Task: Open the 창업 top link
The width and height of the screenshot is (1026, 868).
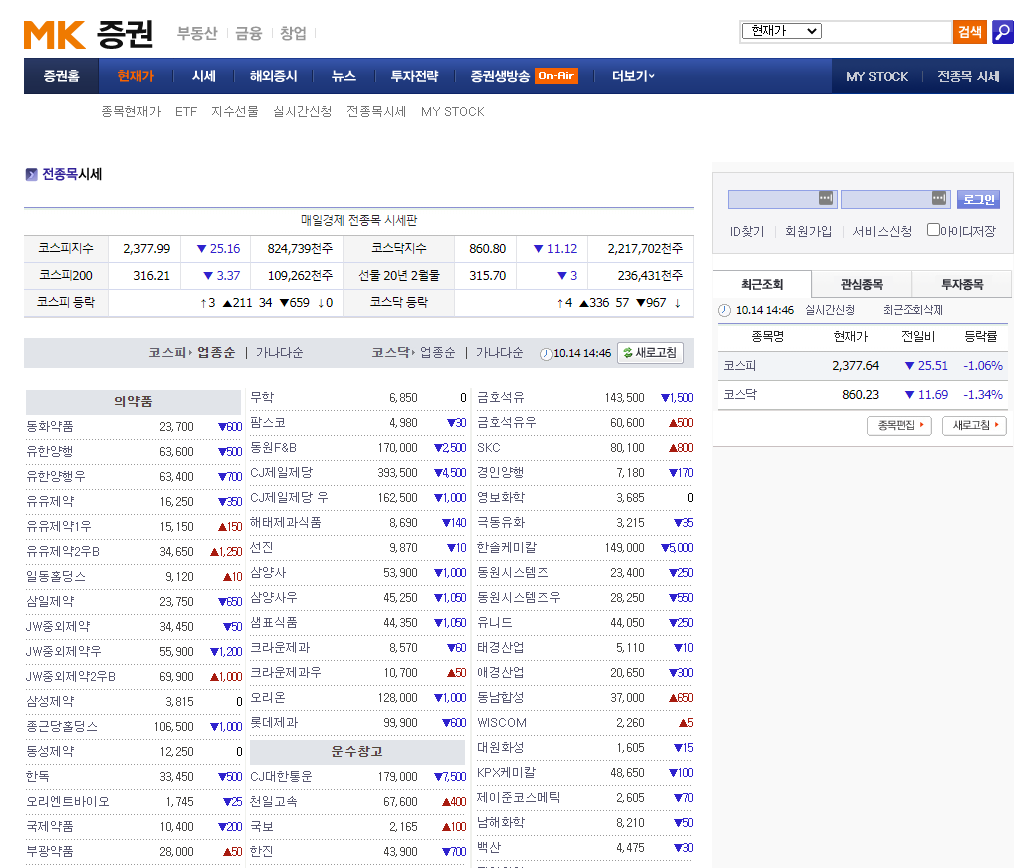Action: coord(293,33)
